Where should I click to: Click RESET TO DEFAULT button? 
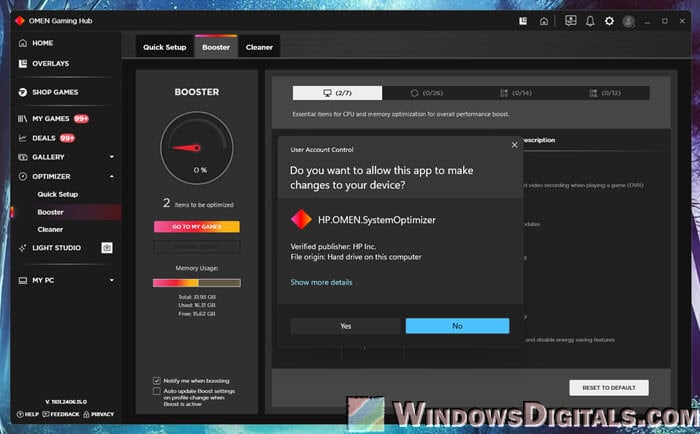609,388
